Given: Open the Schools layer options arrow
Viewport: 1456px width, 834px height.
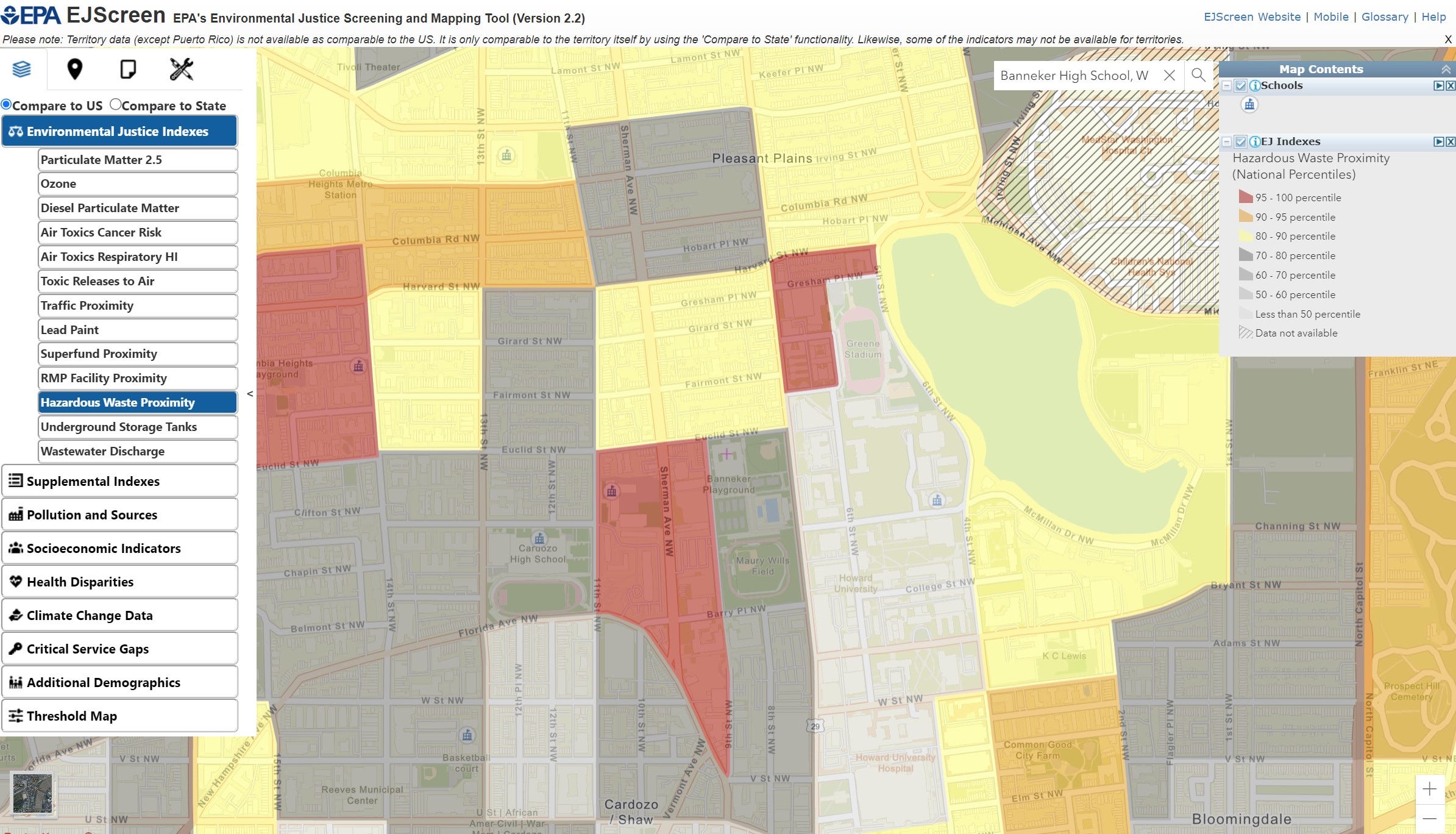Looking at the screenshot, I should pos(1439,86).
